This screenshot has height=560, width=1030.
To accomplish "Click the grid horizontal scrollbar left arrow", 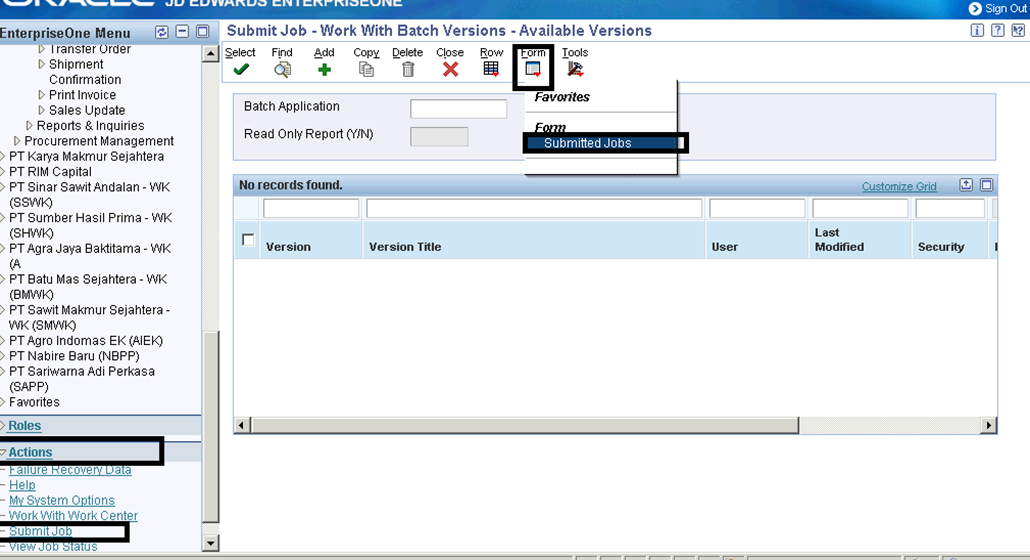I will (241, 425).
